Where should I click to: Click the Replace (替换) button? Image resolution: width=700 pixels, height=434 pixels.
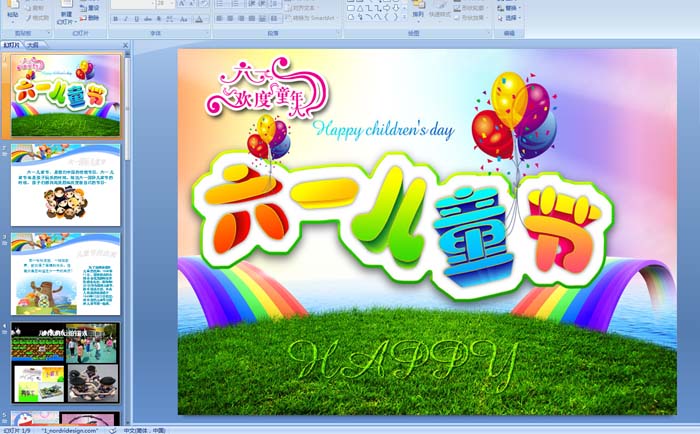tap(510, 8)
